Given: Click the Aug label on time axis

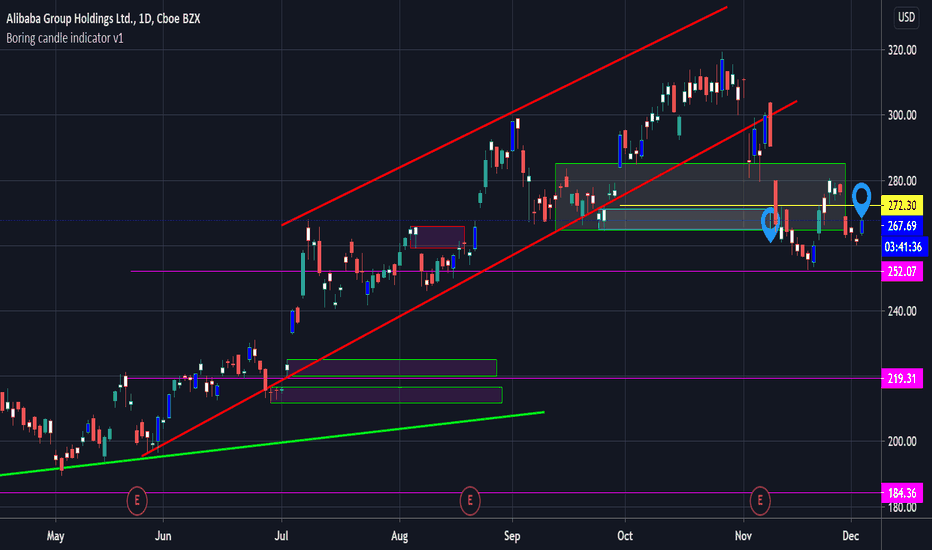Looking at the screenshot, I should tap(399, 536).
